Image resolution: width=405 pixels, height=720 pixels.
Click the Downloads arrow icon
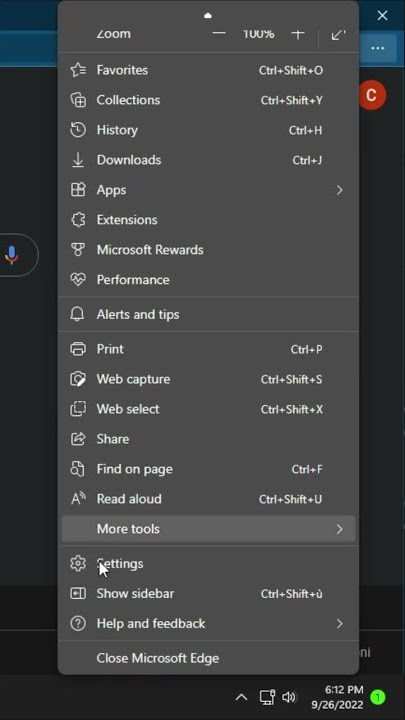click(x=78, y=160)
